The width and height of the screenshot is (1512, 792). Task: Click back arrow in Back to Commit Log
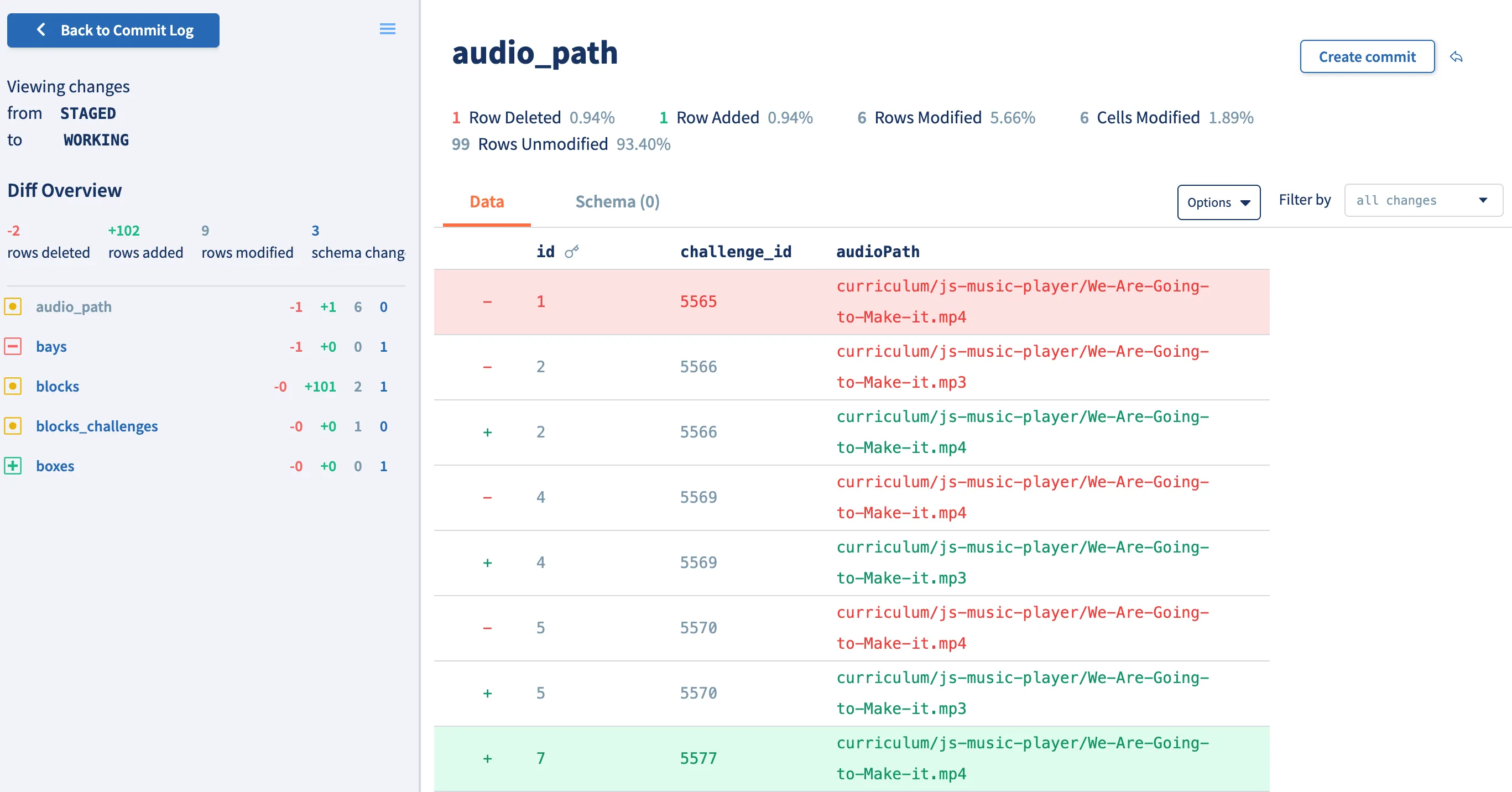(x=41, y=30)
